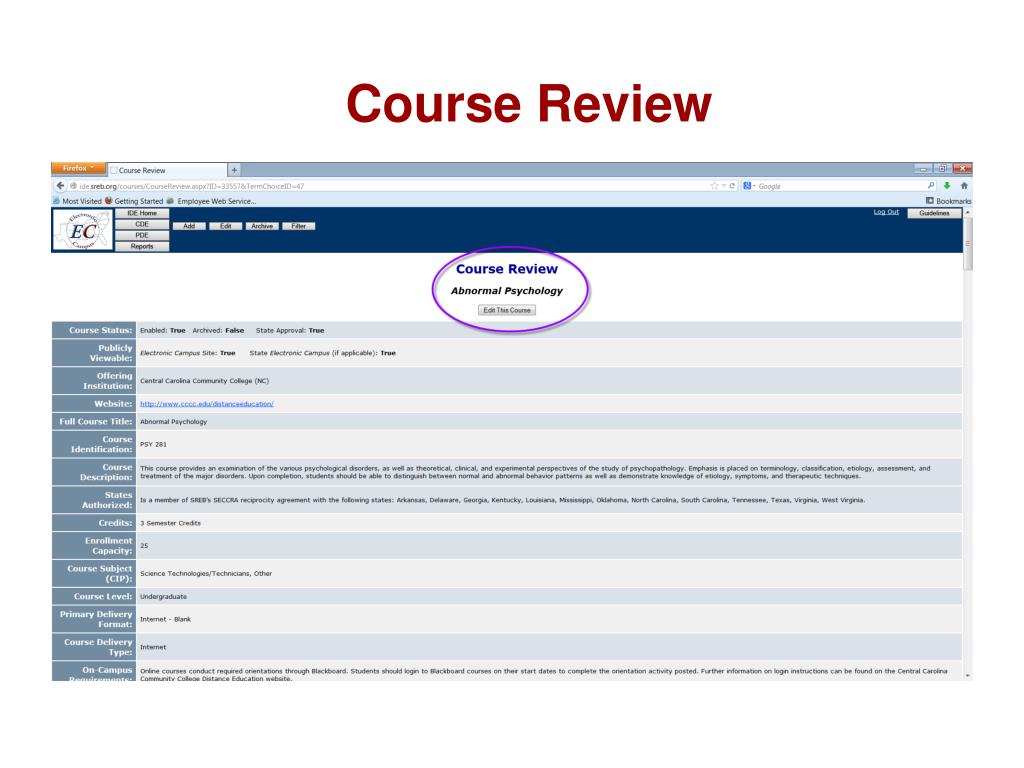Select the Course Review browser tab
Image resolution: width=1024 pixels, height=768 pixels.
167,170
